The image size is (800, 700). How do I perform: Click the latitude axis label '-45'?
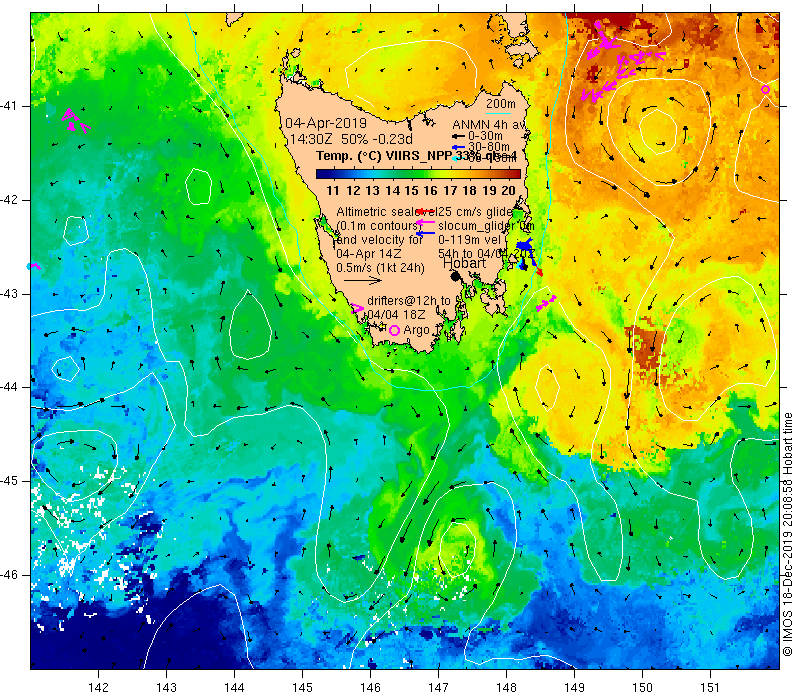point(9,481)
